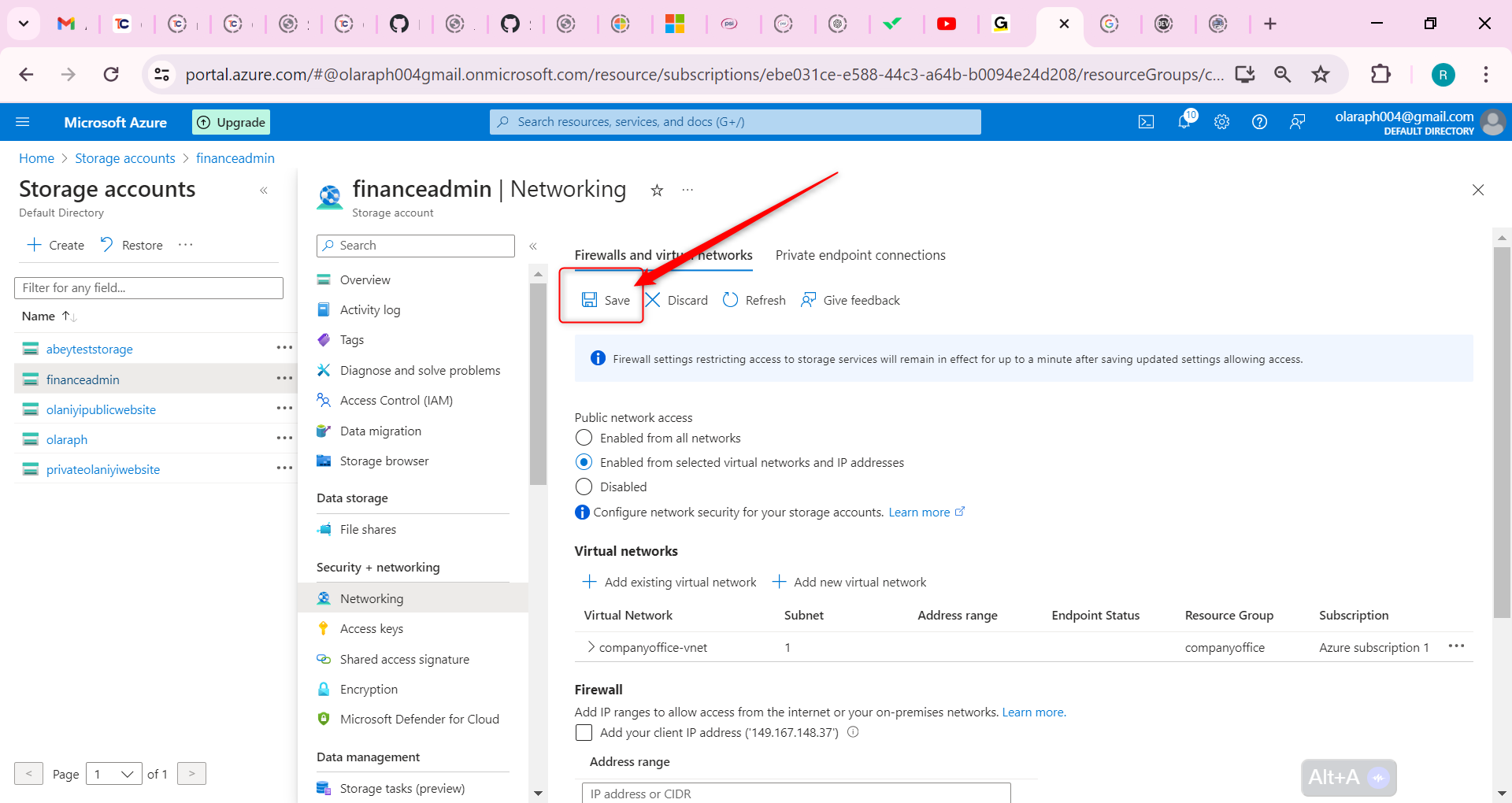
Task: Click the resource menu scrollbar
Action: tap(538, 384)
